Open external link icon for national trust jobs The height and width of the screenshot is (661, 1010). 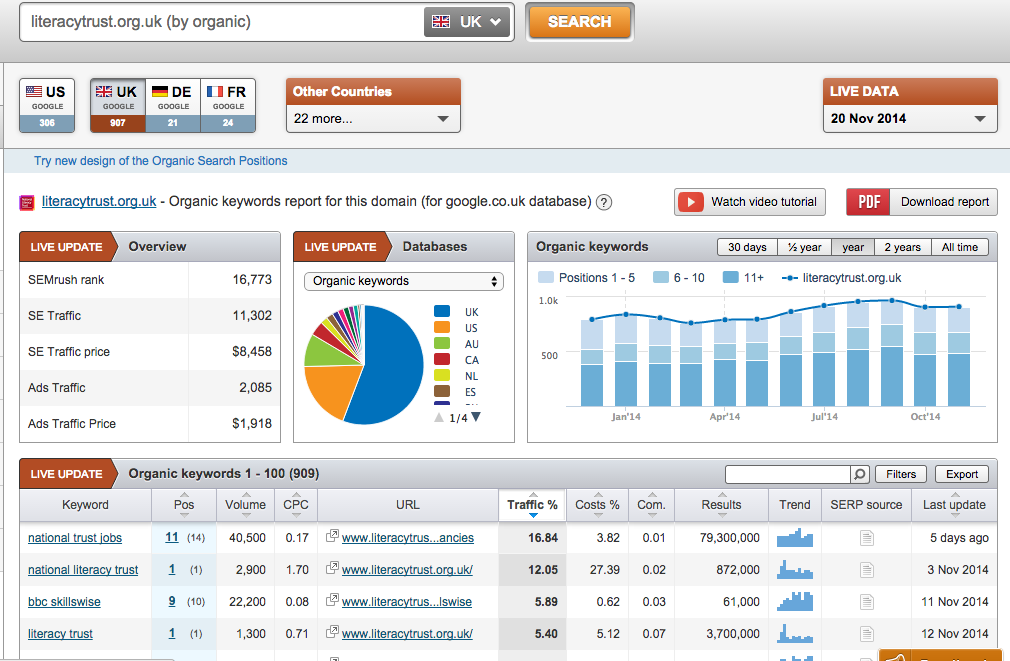[332, 535]
